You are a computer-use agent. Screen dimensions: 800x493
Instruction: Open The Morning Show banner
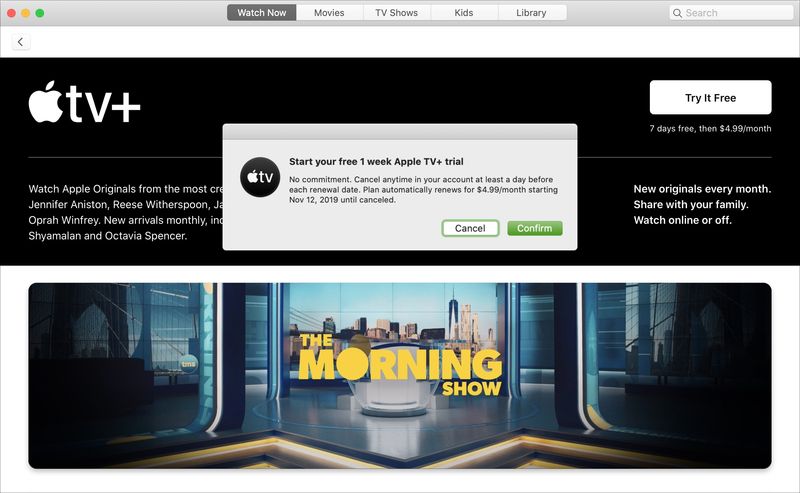click(x=400, y=376)
